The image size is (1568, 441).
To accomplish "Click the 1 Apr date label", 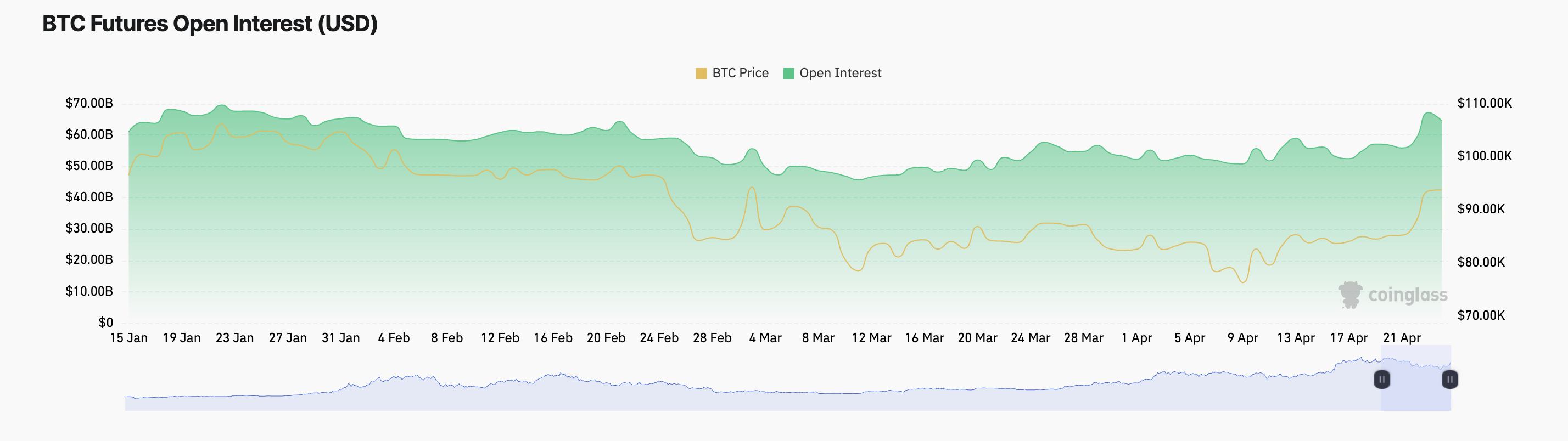I will [x=1136, y=338].
